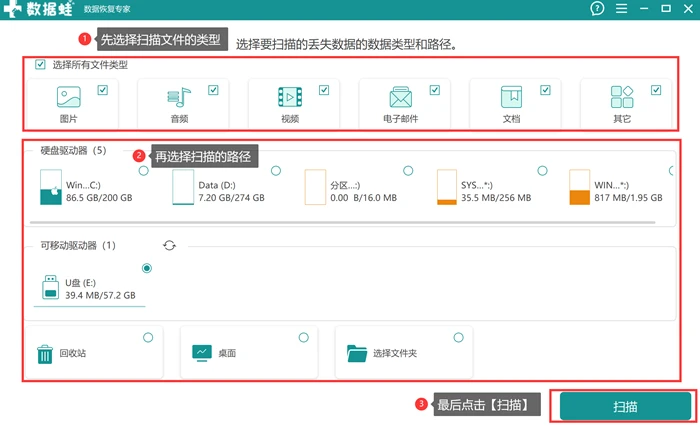Click the 回收站 recycle bin trash icon

click(45, 354)
